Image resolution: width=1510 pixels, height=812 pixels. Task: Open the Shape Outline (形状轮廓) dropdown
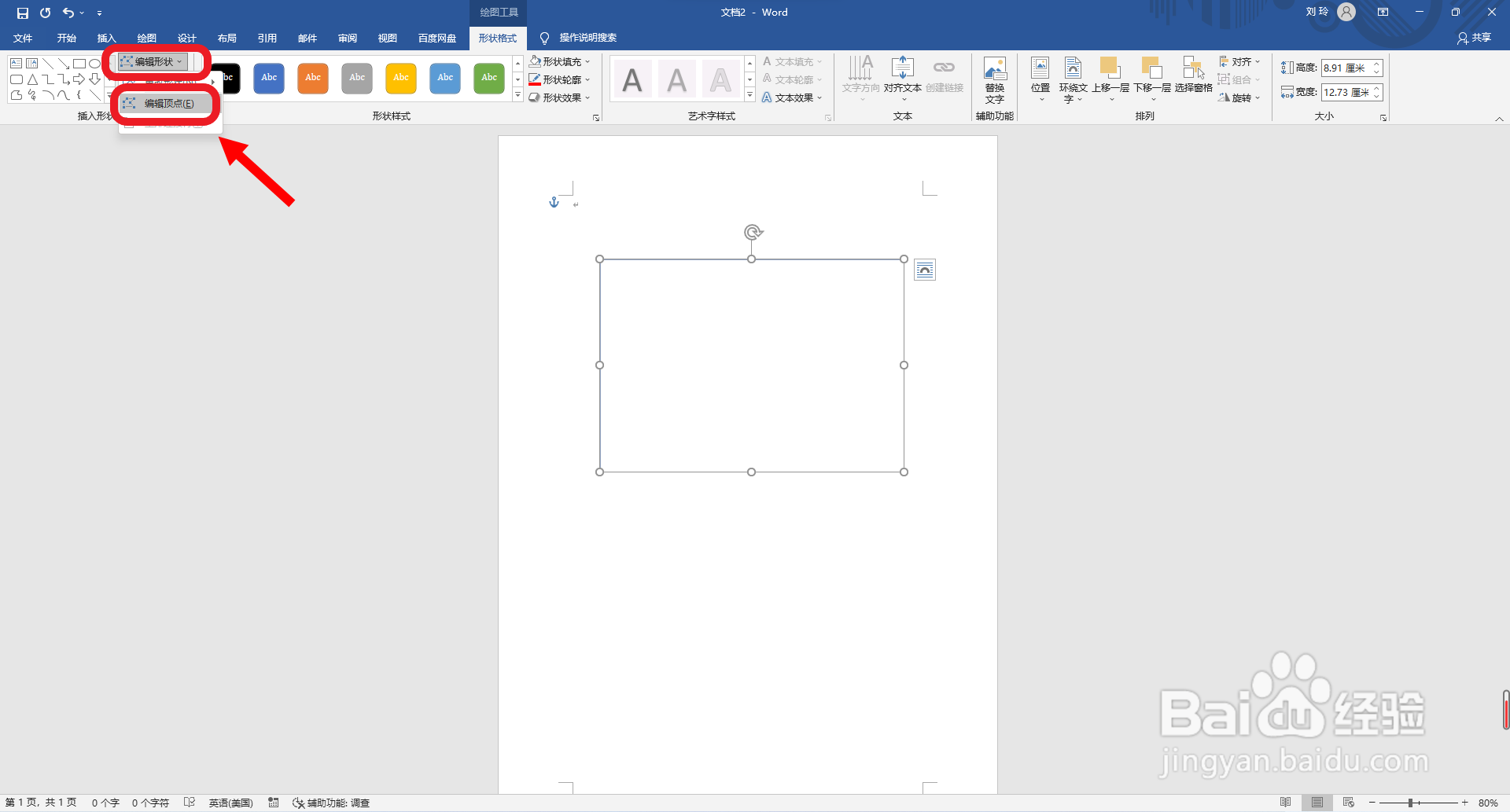[x=559, y=79]
